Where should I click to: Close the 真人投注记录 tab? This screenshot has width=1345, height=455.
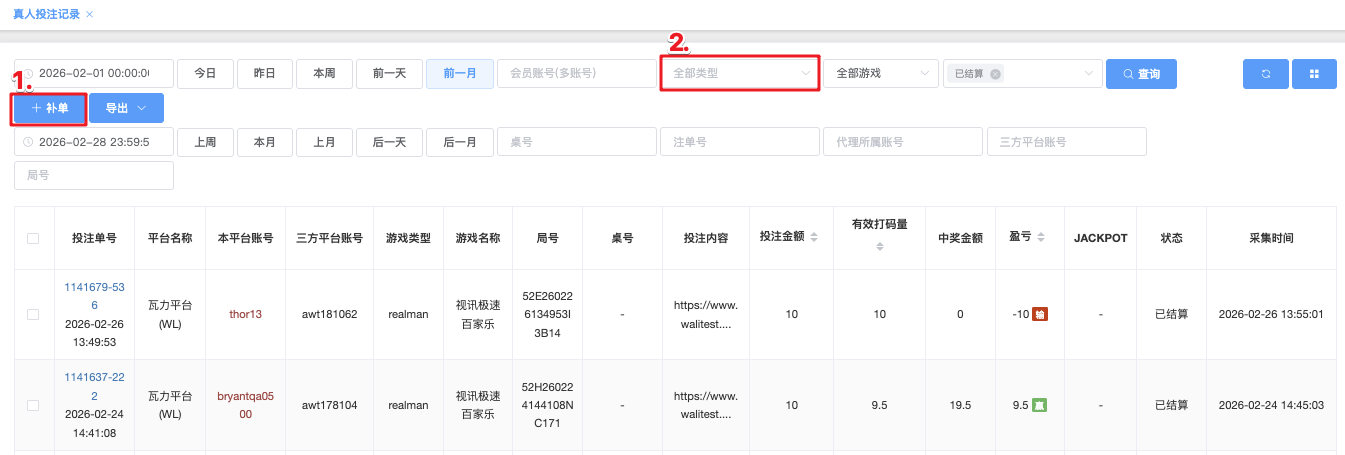[x=90, y=14]
